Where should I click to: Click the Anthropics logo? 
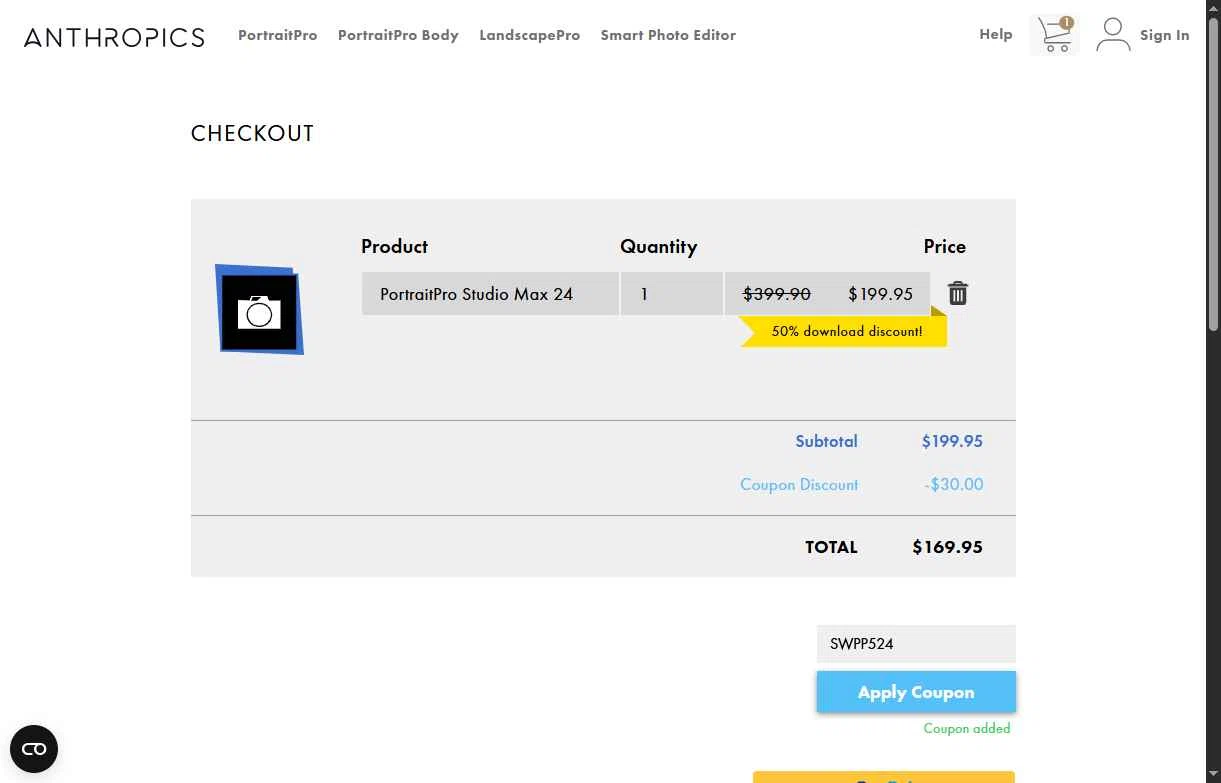point(114,37)
